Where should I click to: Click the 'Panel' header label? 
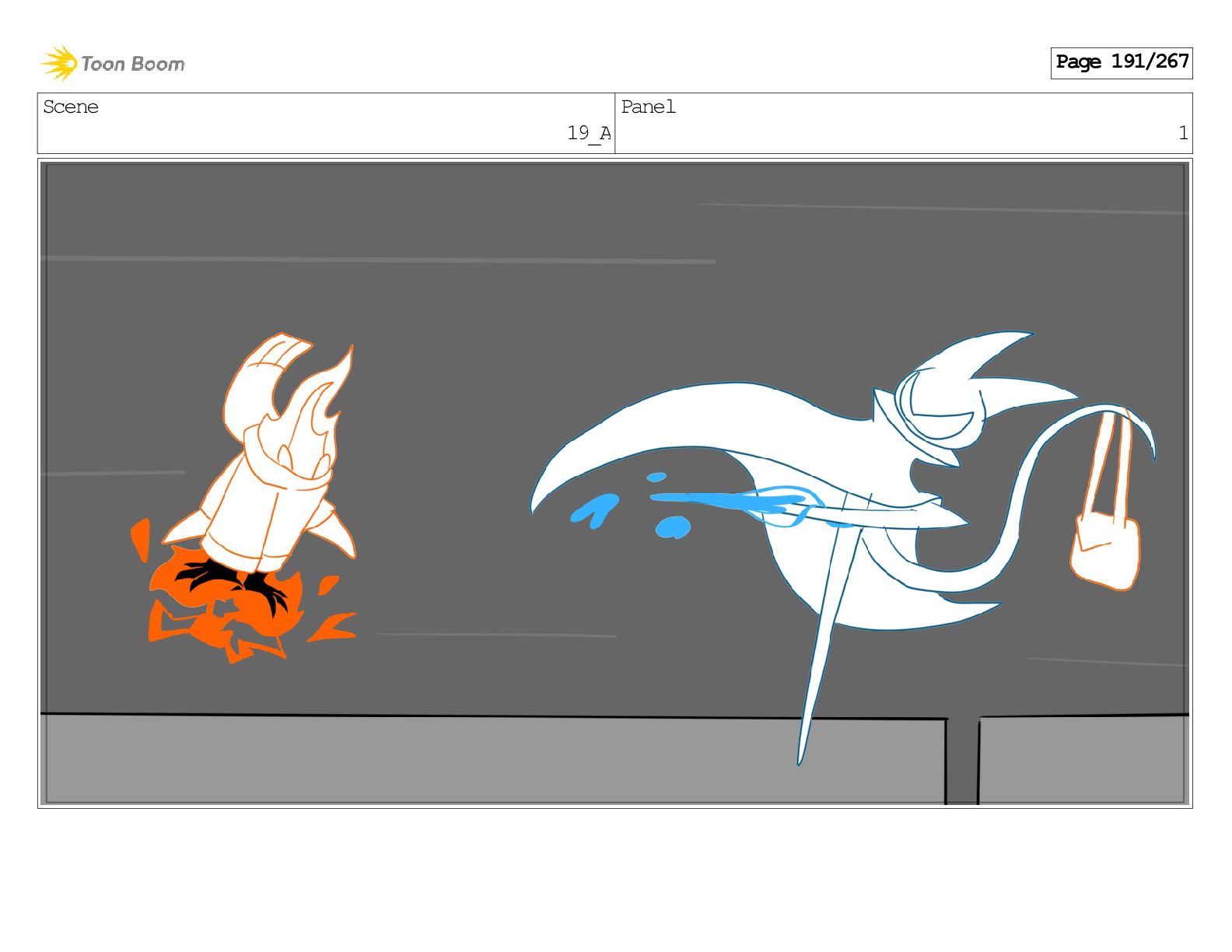[648, 107]
